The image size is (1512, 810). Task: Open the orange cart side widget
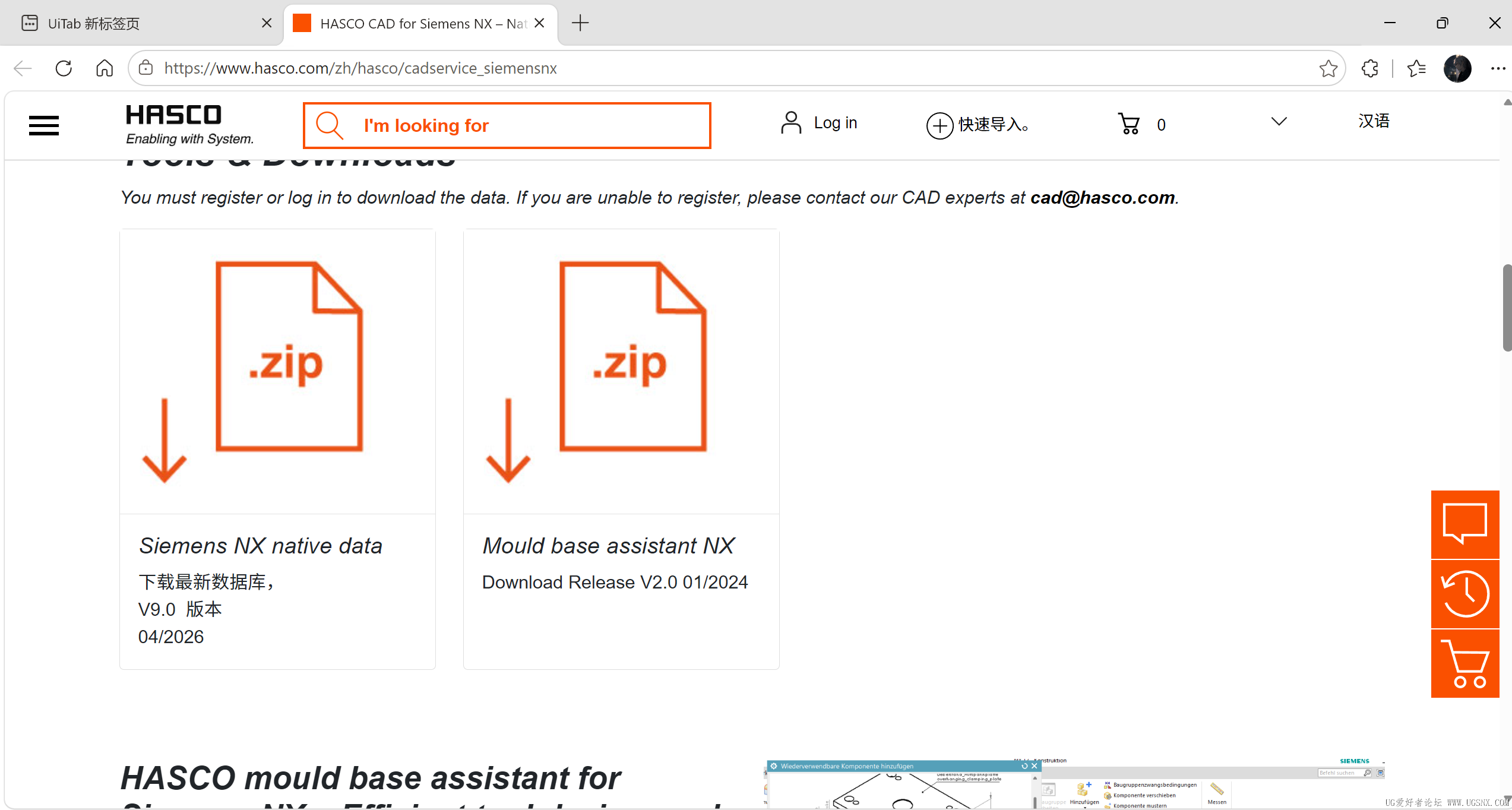tap(1464, 664)
